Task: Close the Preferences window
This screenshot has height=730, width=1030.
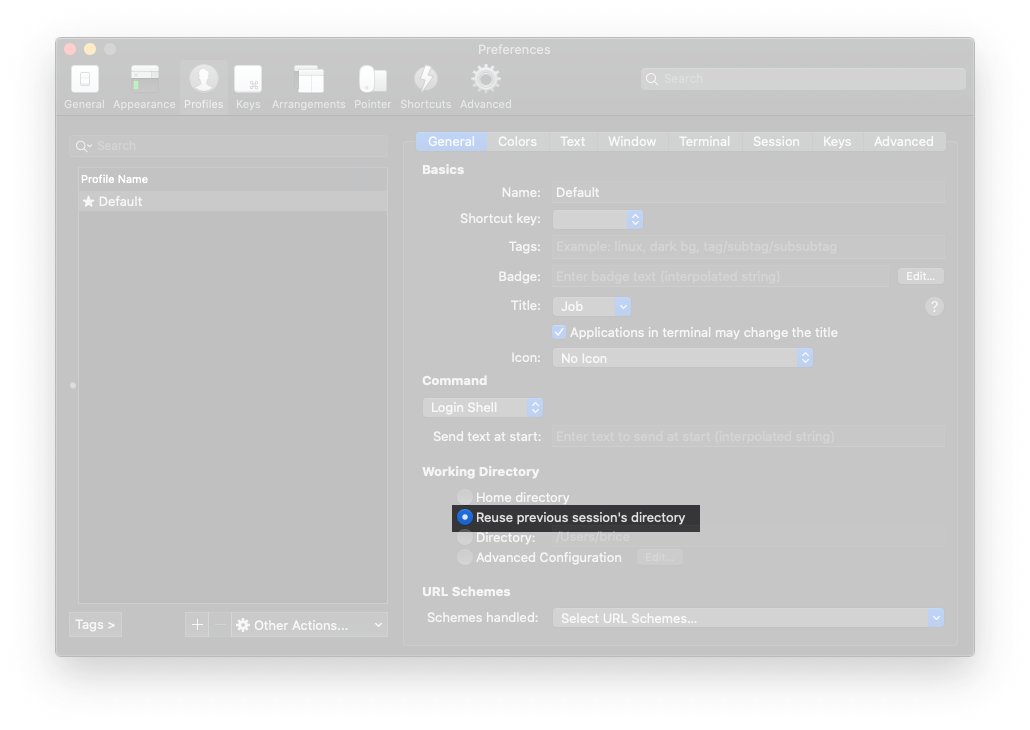Action: point(70,49)
